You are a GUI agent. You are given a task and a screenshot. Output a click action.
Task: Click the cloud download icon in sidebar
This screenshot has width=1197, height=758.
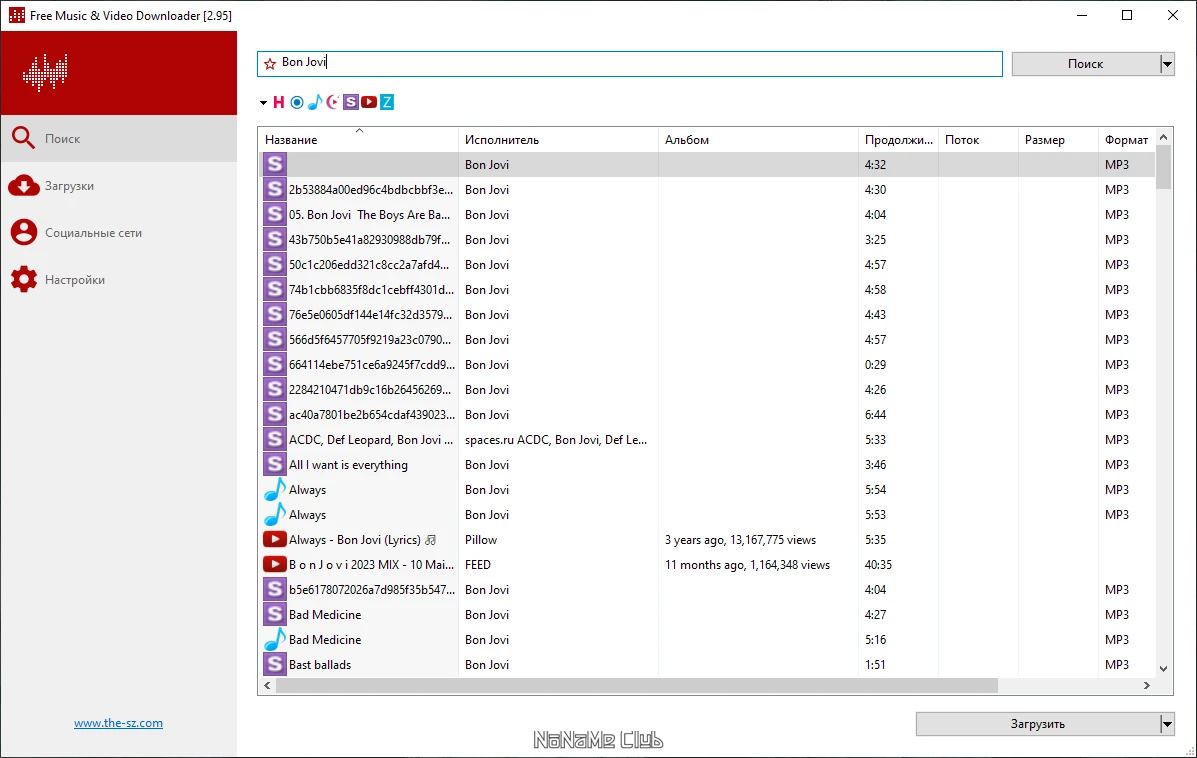coord(24,185)
